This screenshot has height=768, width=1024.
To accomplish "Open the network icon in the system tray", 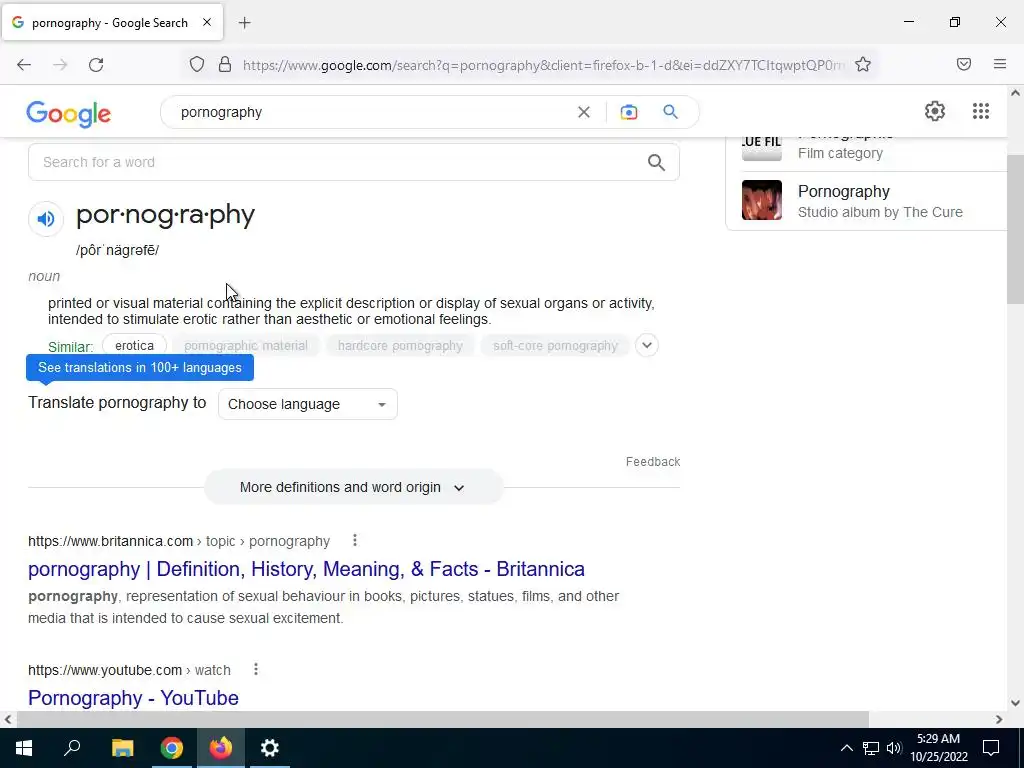I will tap(871, 748).
